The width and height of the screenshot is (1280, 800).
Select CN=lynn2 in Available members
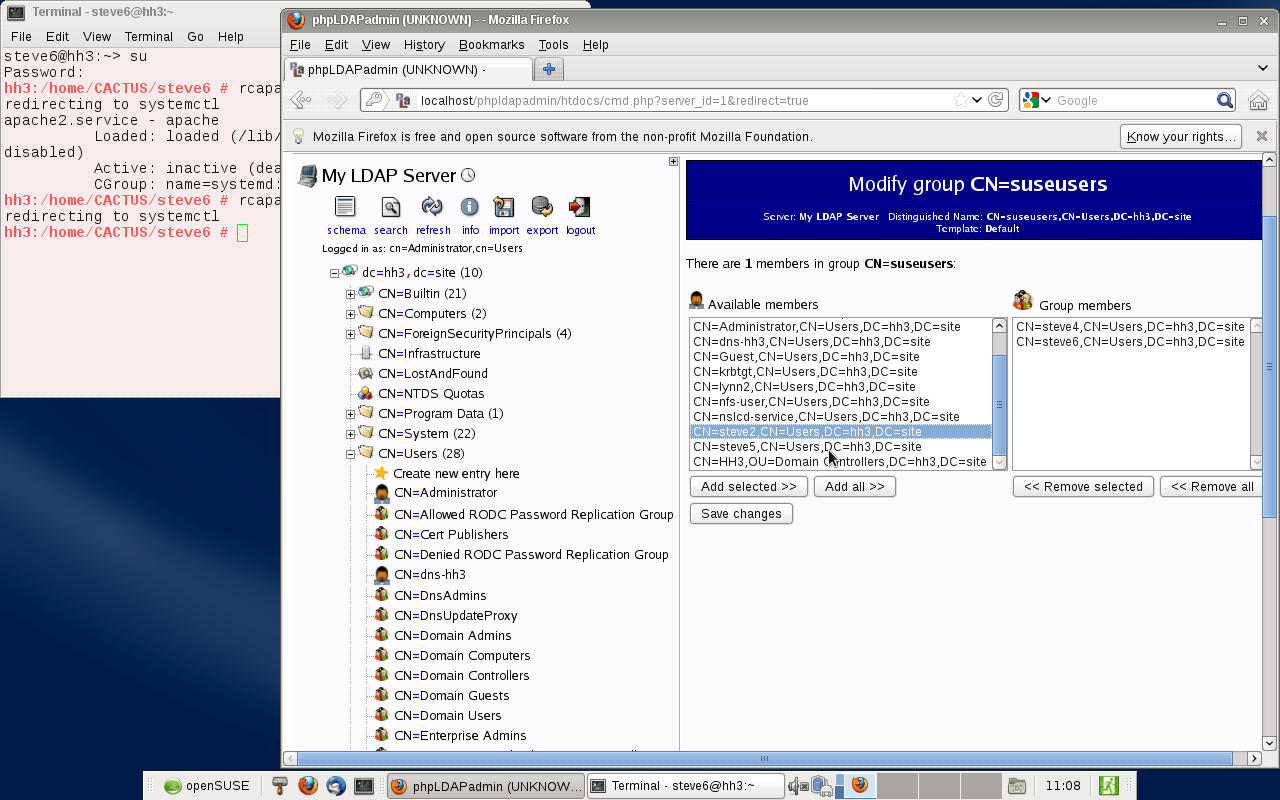click(840, 387)
